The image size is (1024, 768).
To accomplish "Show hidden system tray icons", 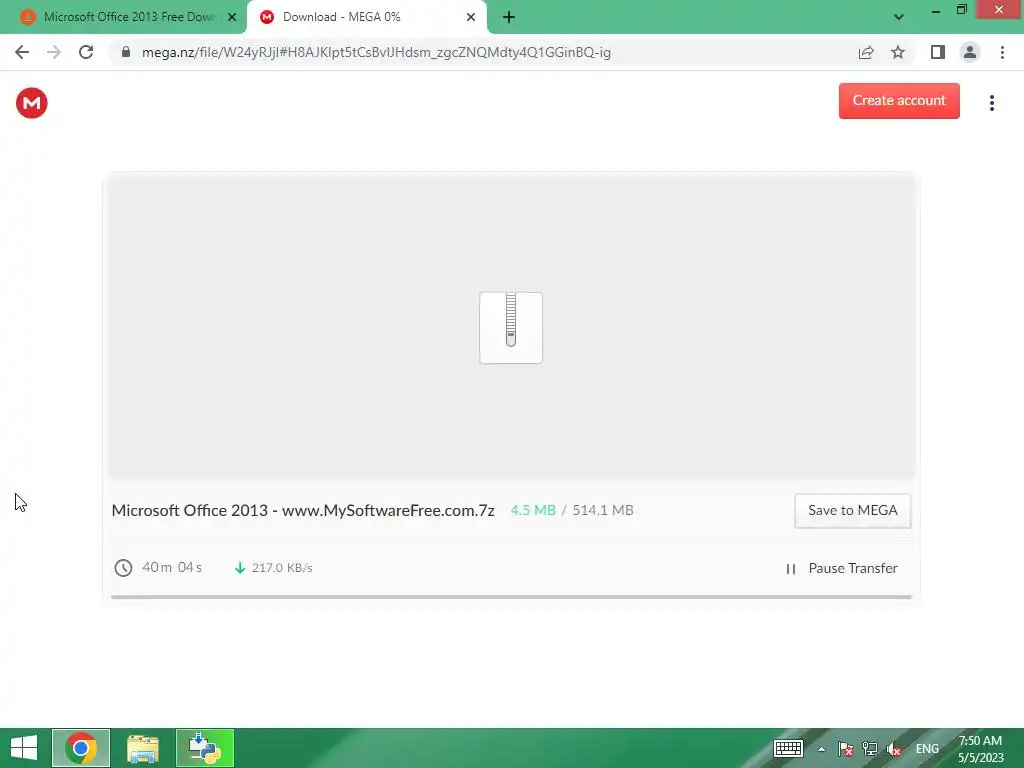I will (822, 749).
